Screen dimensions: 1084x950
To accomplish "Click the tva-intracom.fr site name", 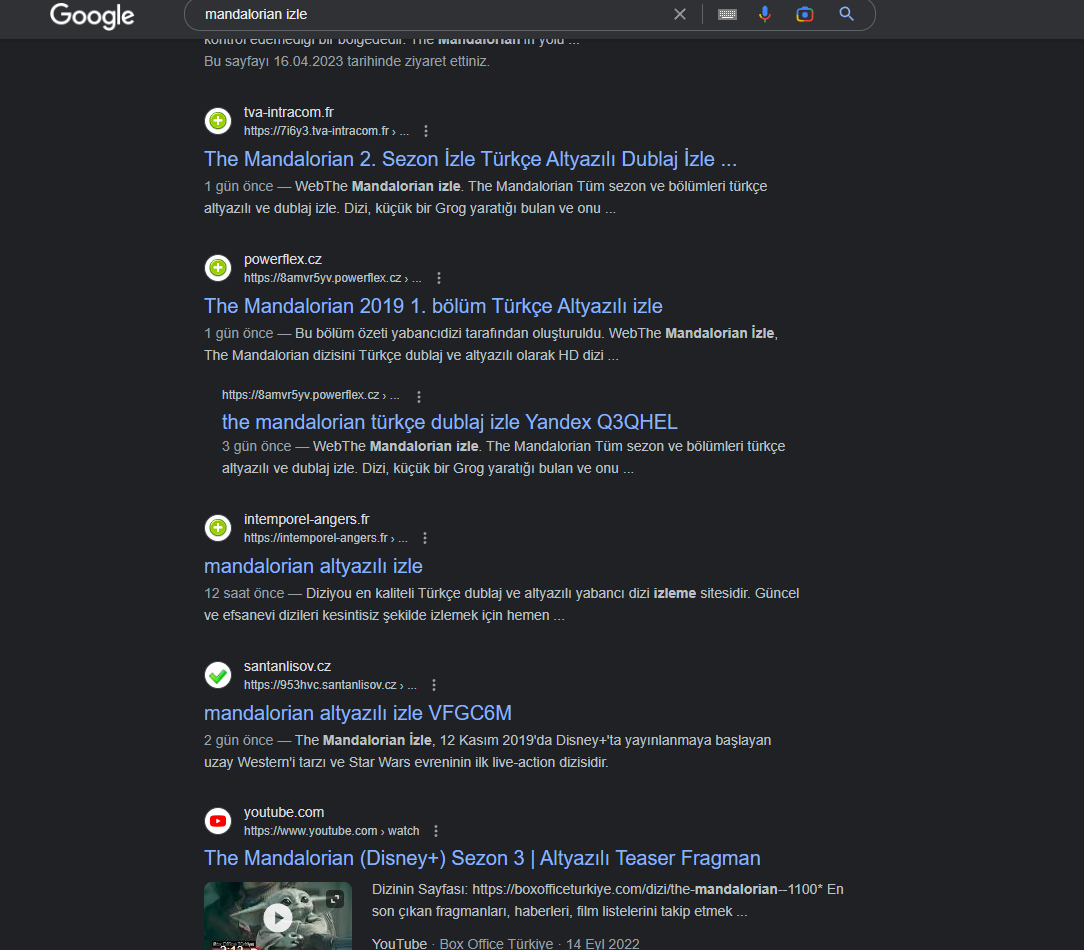I will tap(288, 112).
